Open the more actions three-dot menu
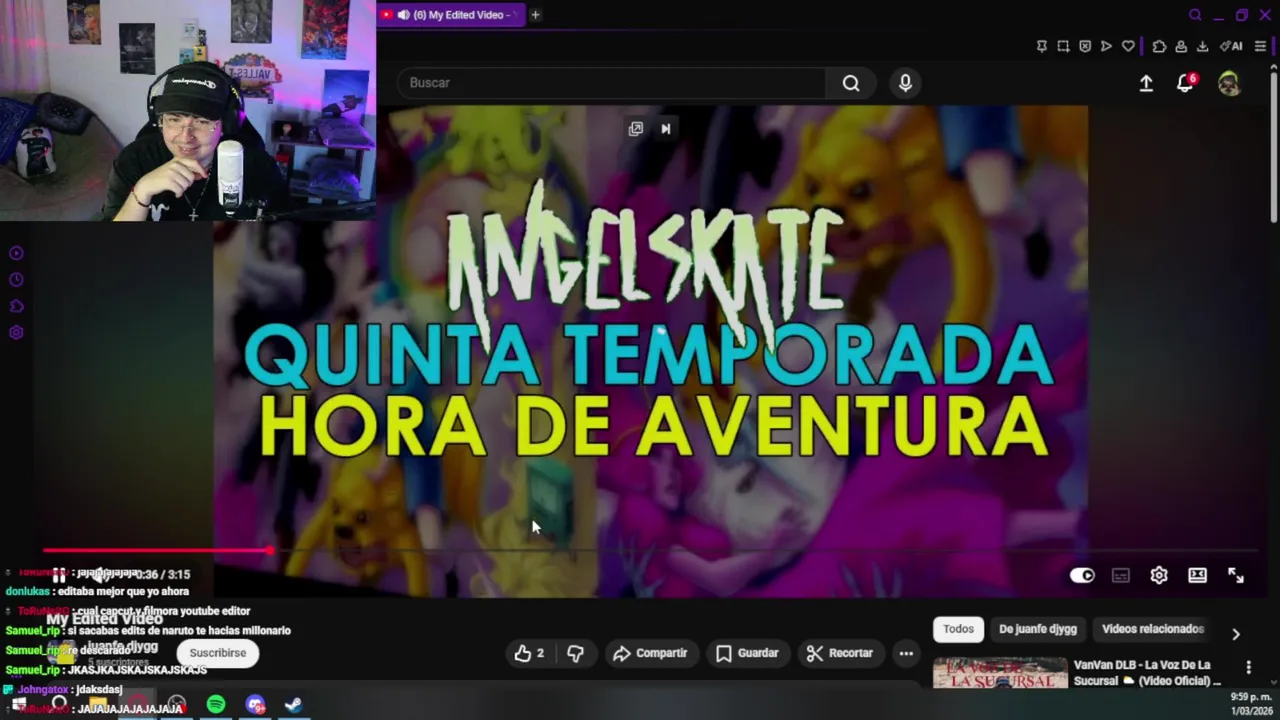The height and width of the screenshot is (720, 1280). [x=906, y=653]
